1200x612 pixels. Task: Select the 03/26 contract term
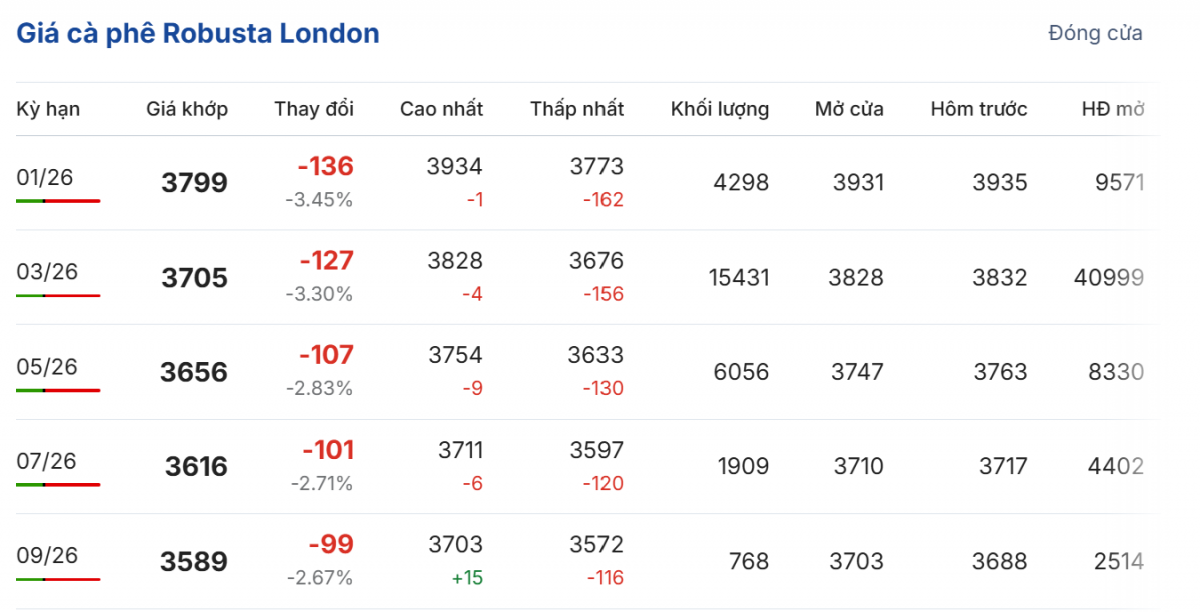point(47,272)
